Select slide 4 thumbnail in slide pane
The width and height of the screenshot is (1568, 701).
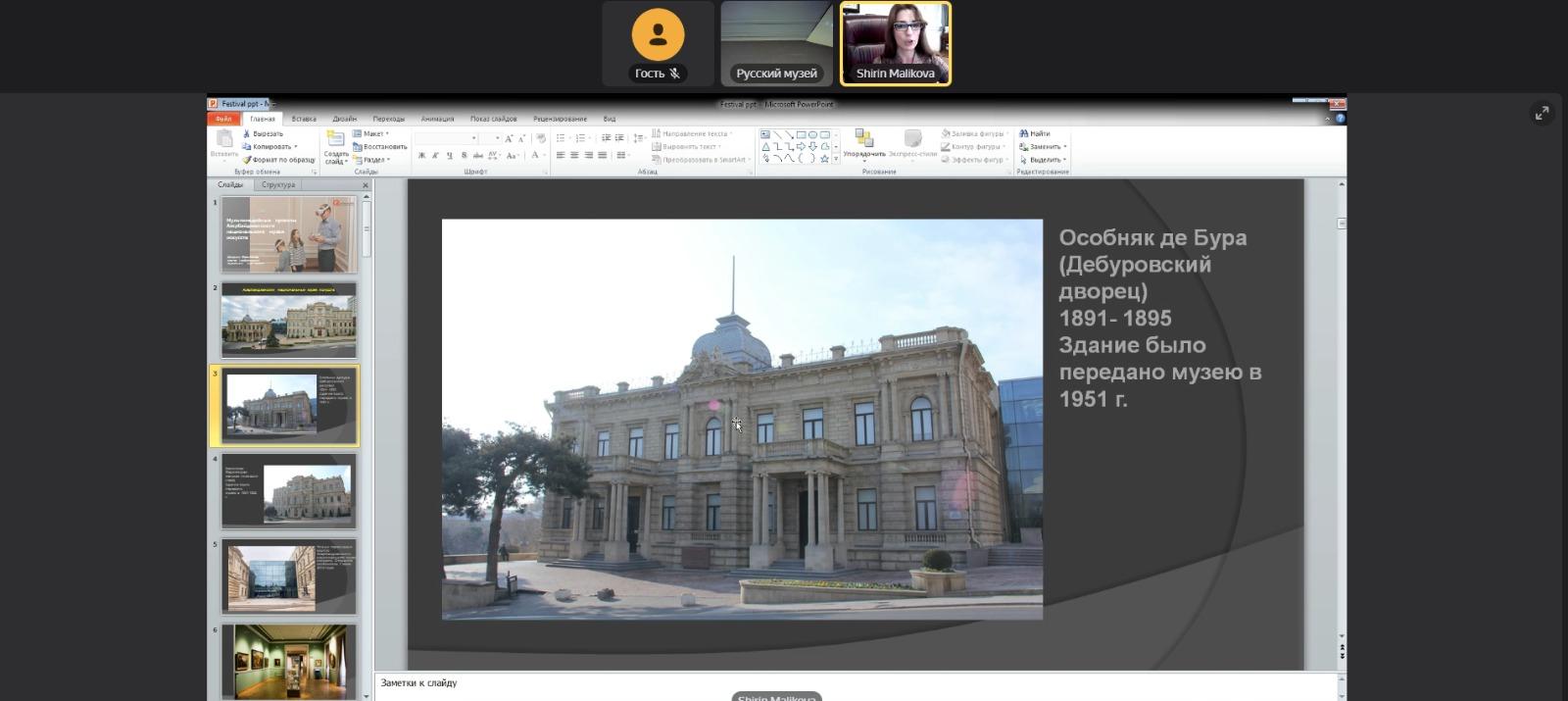click(x=289, y=490)
